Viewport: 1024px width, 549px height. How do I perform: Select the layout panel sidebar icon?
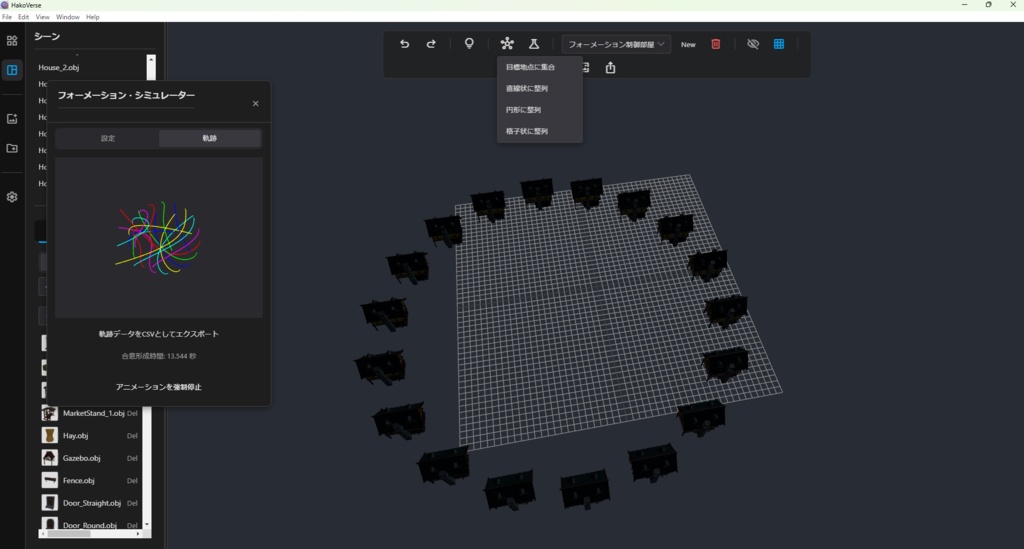point(12,70)
